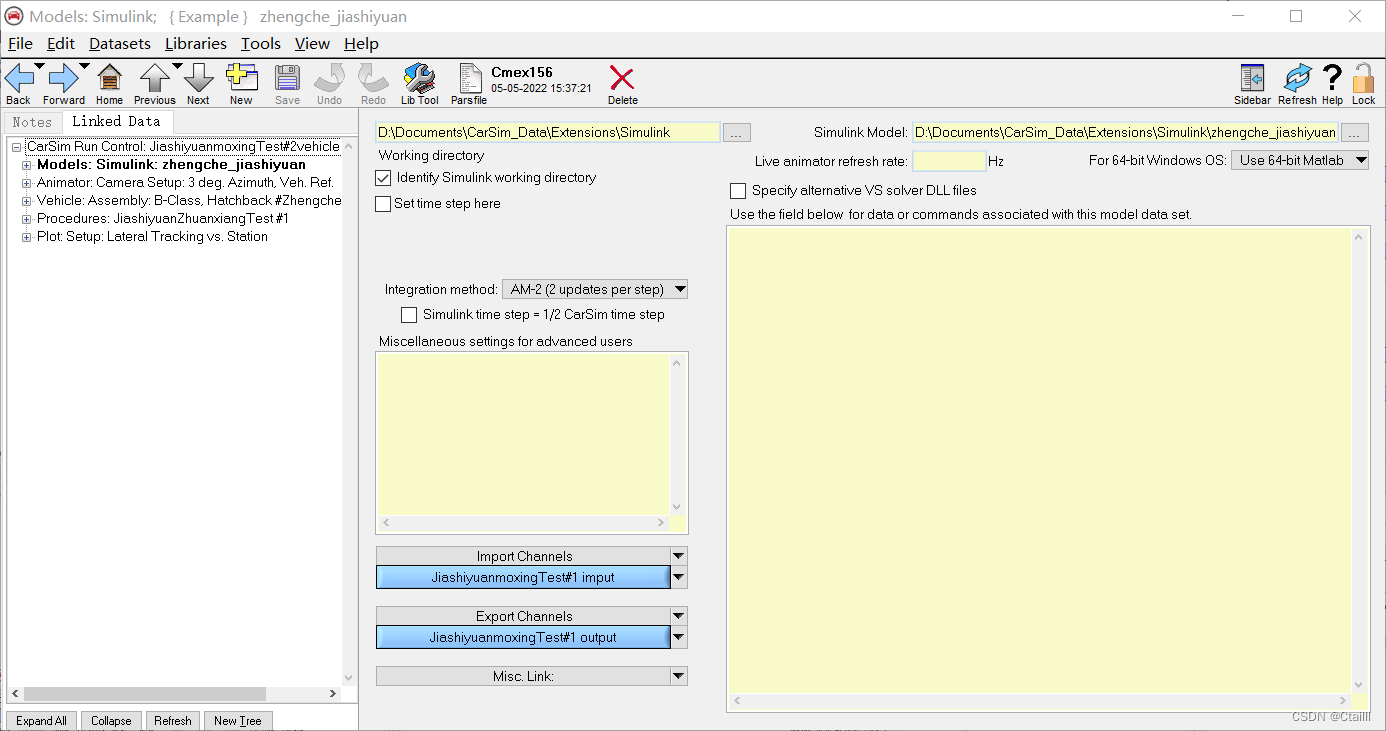Open the Tools menu

point(261,44)
